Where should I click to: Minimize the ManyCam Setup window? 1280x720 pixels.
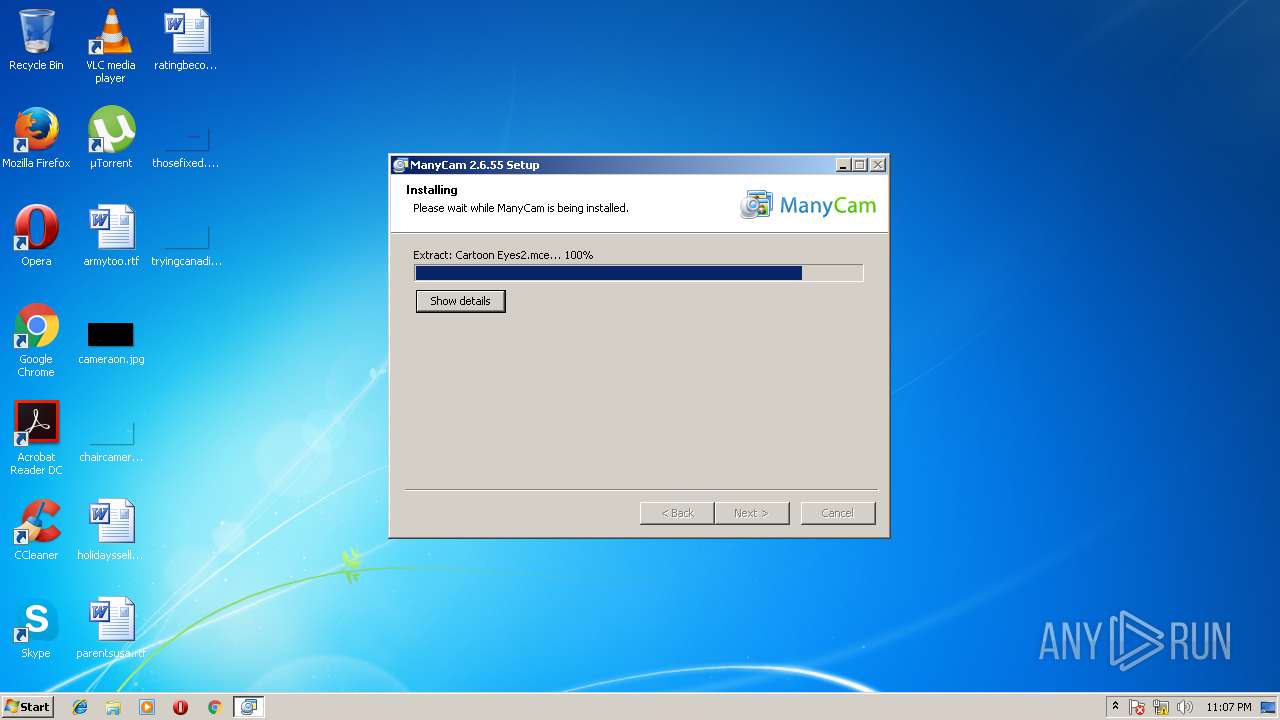[x=842, y=165]
